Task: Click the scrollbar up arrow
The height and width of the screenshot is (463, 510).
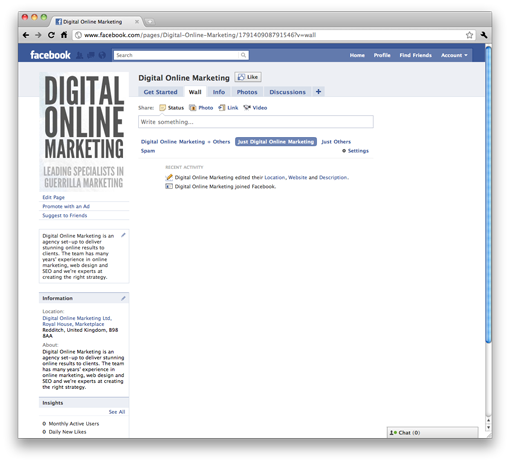Action: pos(488,420)
